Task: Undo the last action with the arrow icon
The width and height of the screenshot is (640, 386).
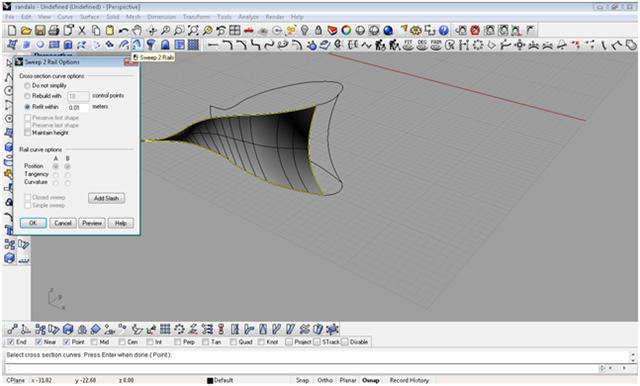Action: 123,31
